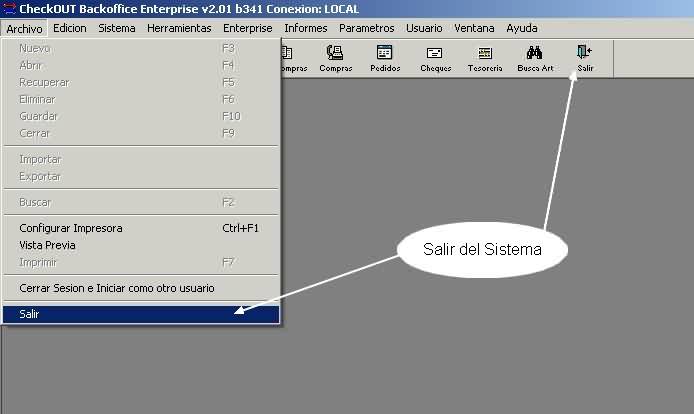The width and height of the screenshot is (694, 414).
Task: Open the Compras cash register icon
Action: [335, 58]
